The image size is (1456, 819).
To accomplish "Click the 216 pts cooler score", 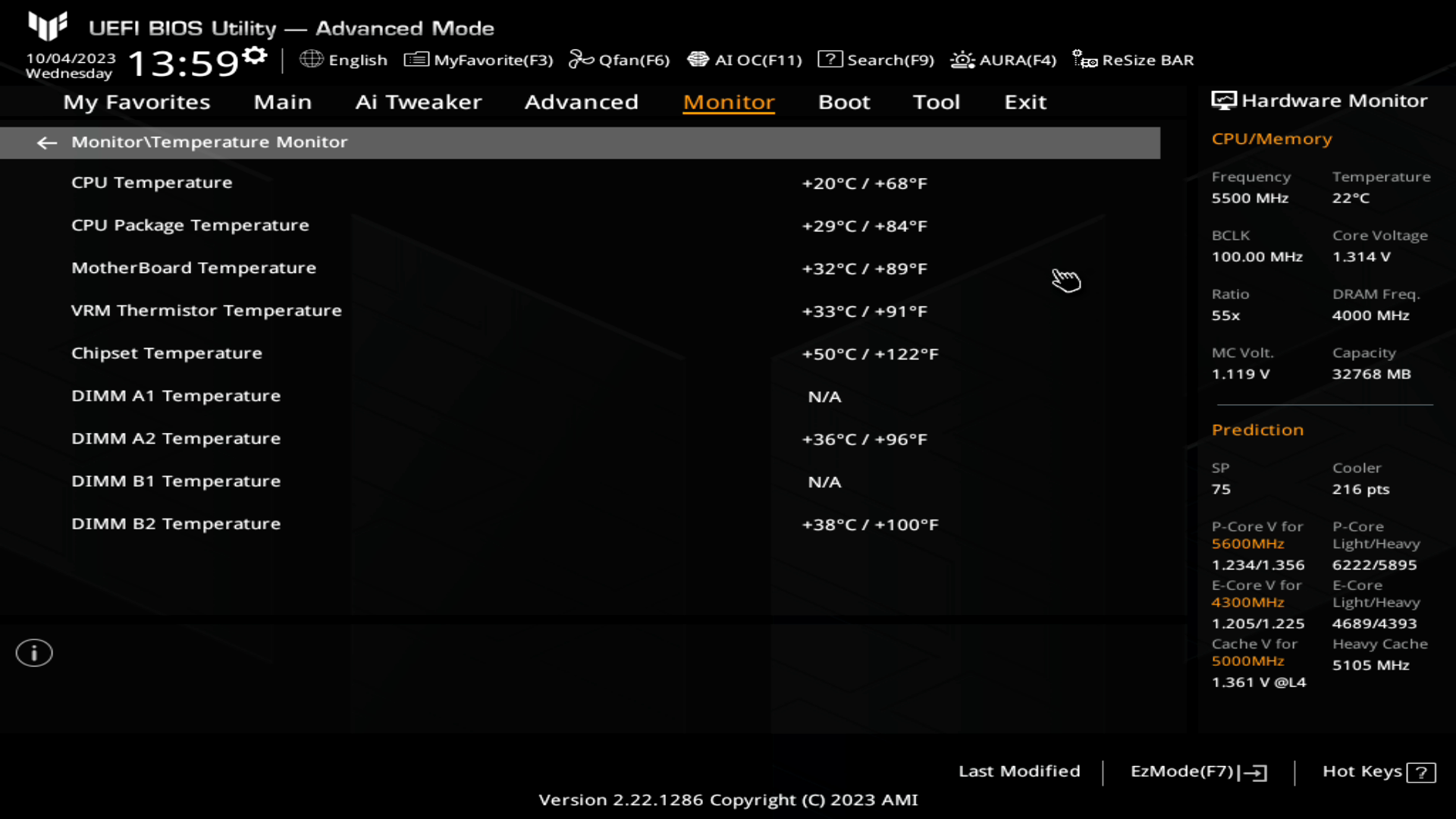I will 1360,490.
